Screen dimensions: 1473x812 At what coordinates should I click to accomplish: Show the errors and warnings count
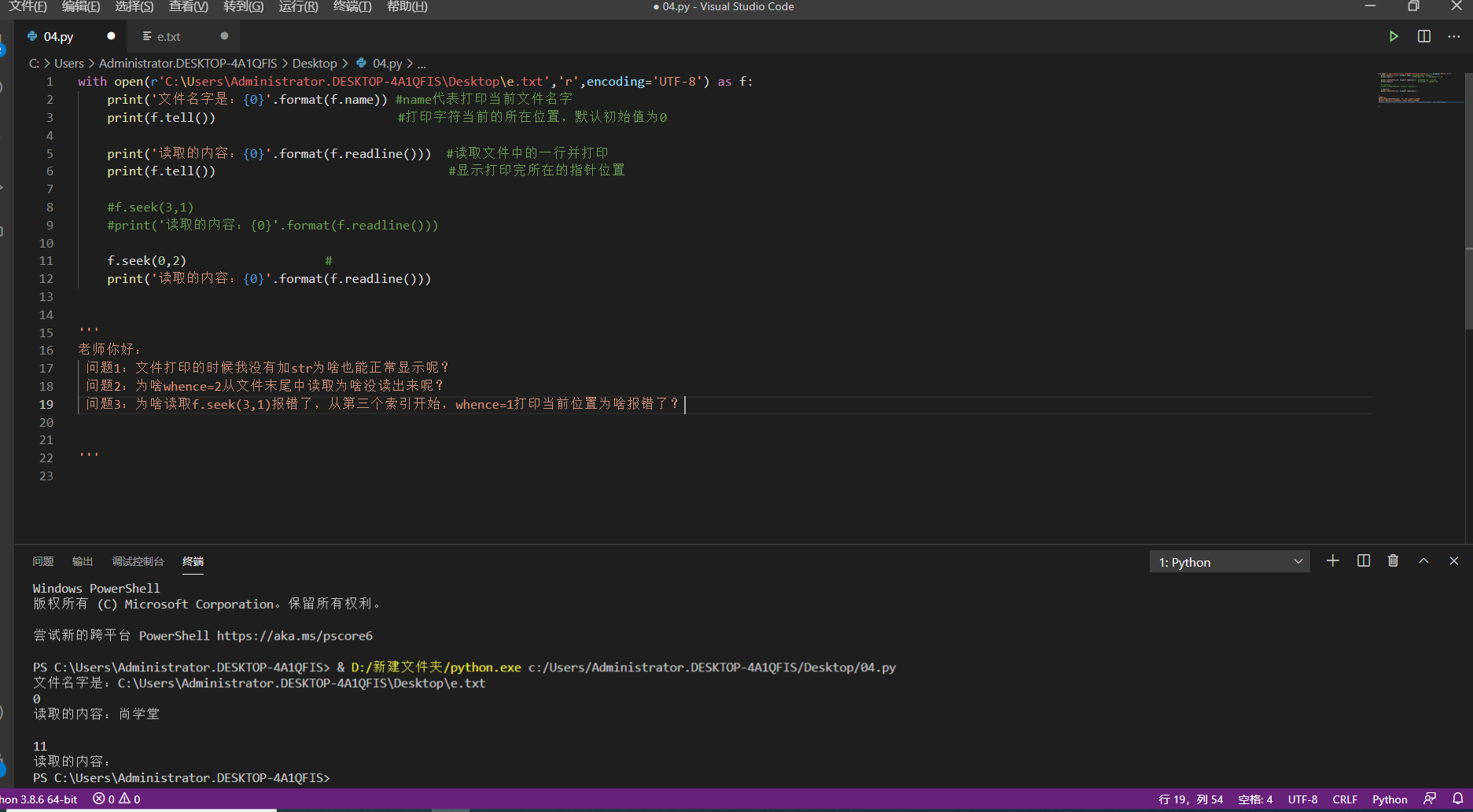[x=116, y=799]
